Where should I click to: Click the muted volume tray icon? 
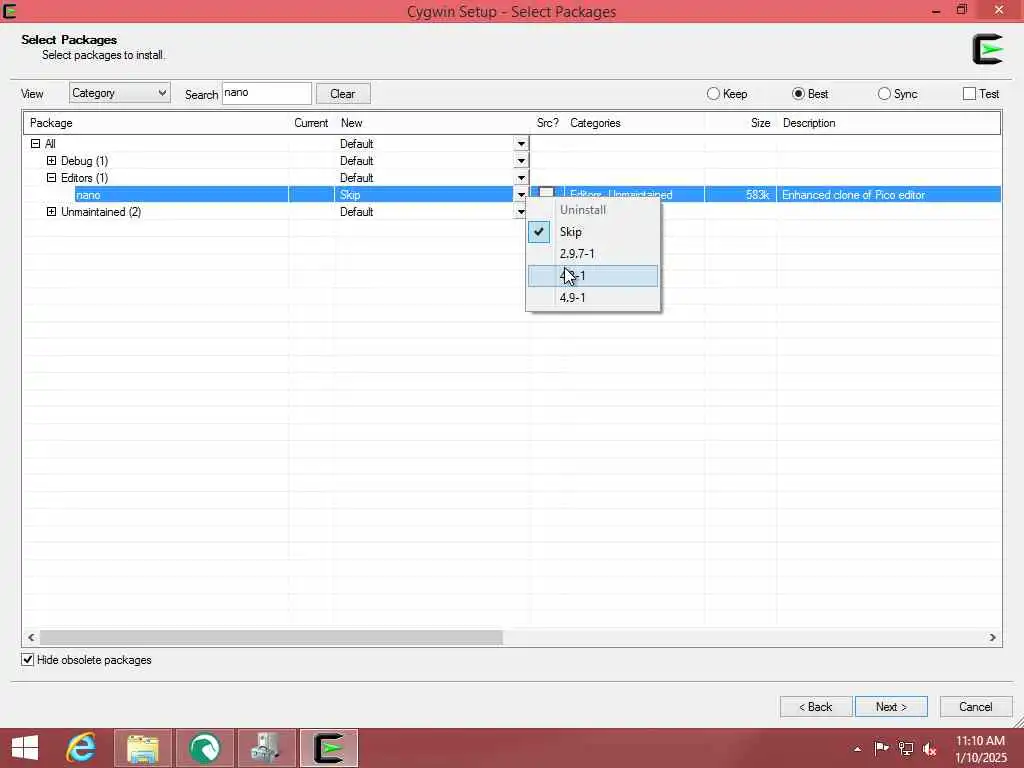[x=929, y=749]
